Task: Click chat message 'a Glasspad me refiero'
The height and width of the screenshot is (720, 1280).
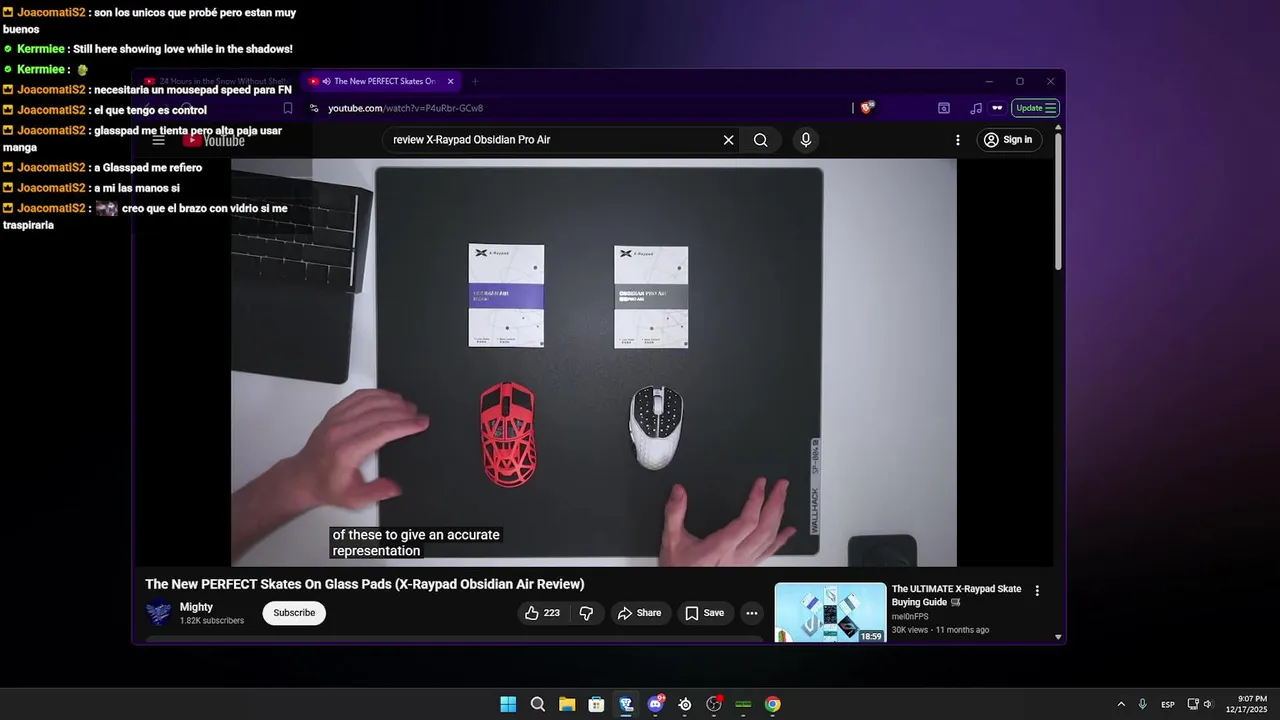Action: tap(102, 168)
